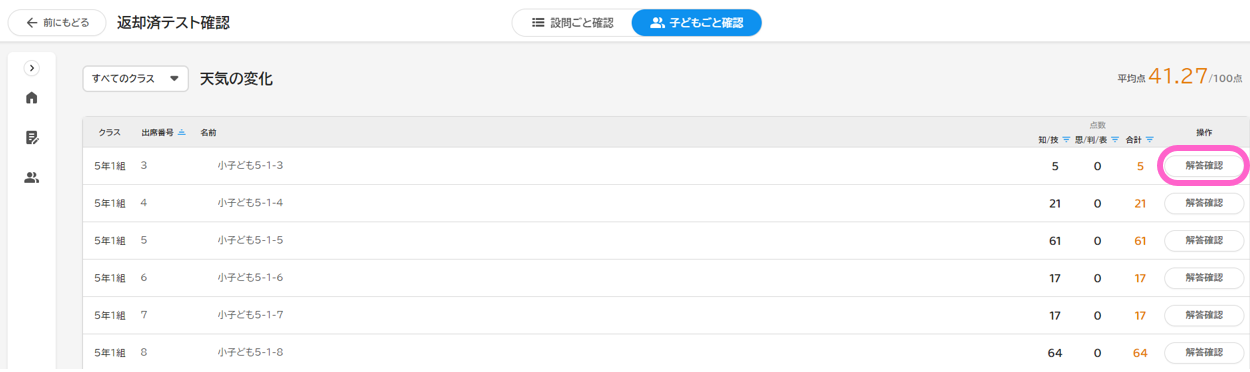Open 解答確認 for 小子ども5-1-3
This screenshot has height=372, width=1250.
[1204, 166]
